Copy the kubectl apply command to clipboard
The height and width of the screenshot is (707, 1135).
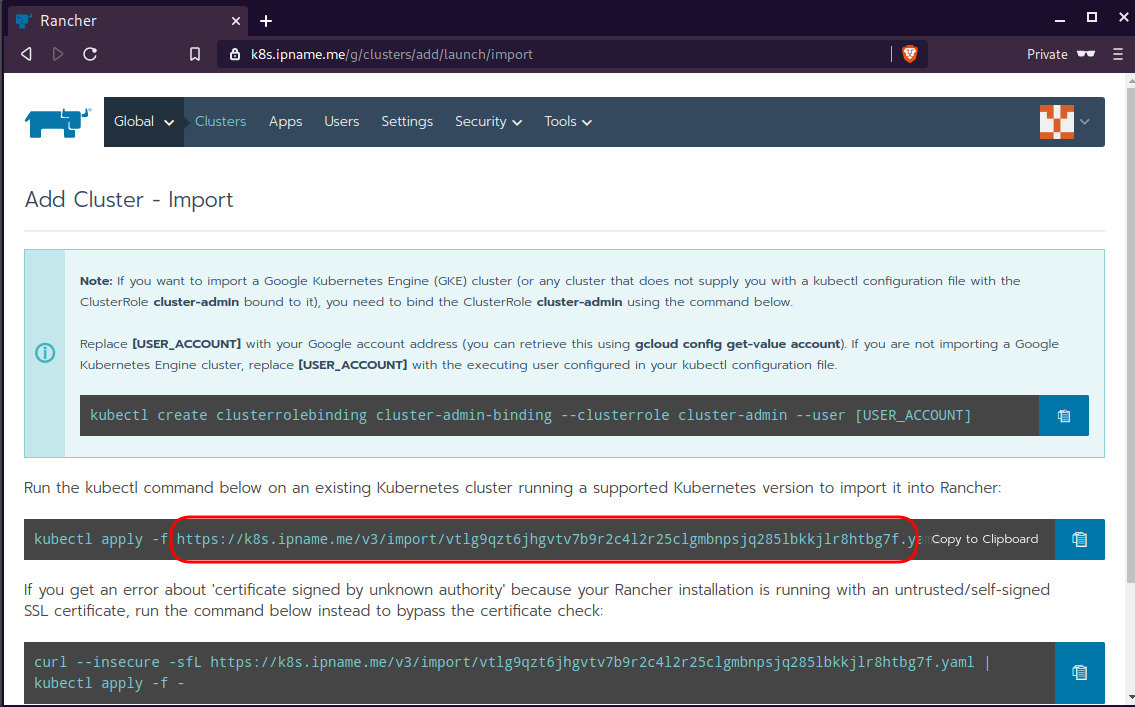click(1080, 539)
